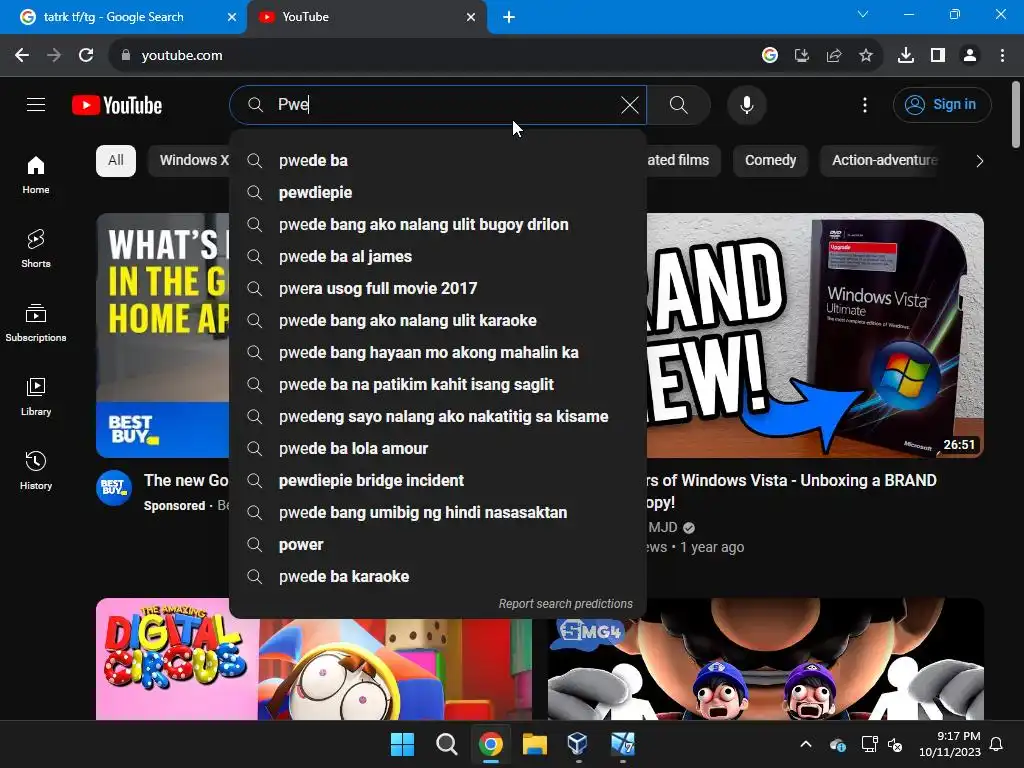Image resolution: width=1024 pixels, height=768 pixels.
Task: Run the search with the magnifier button
Action: tap(679, 104)
